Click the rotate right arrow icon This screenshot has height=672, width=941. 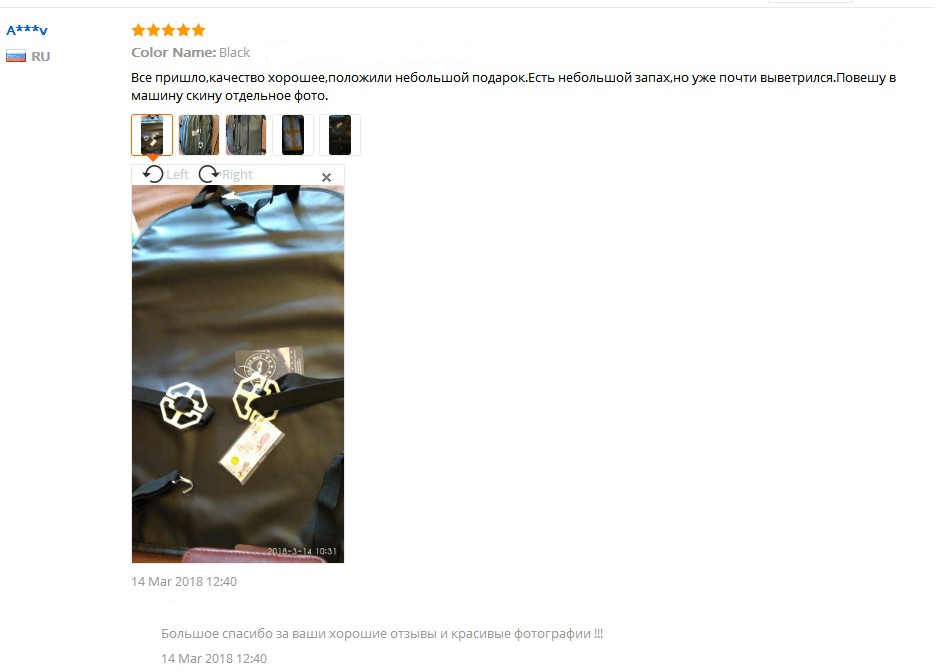click(209, 174)
